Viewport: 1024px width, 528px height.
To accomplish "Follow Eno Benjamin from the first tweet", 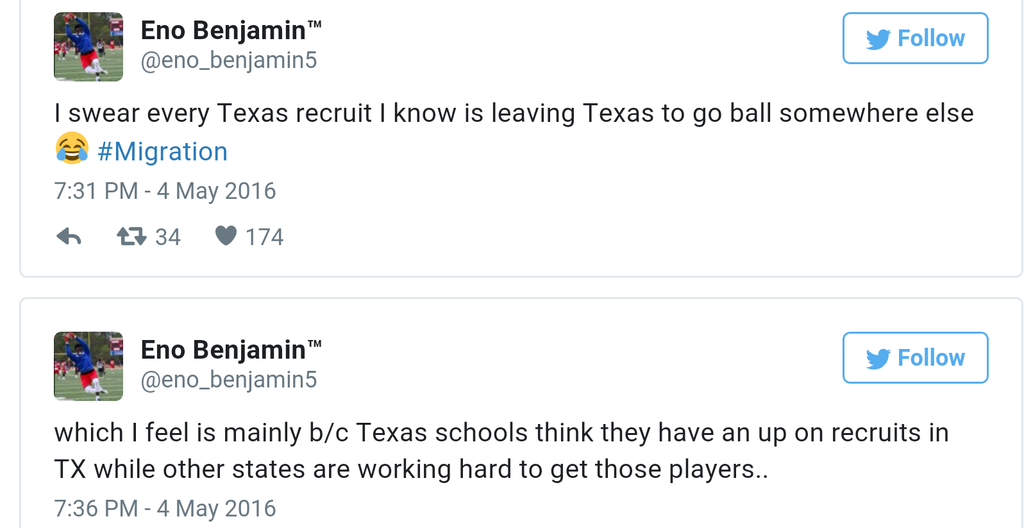I will coord(915,39).
